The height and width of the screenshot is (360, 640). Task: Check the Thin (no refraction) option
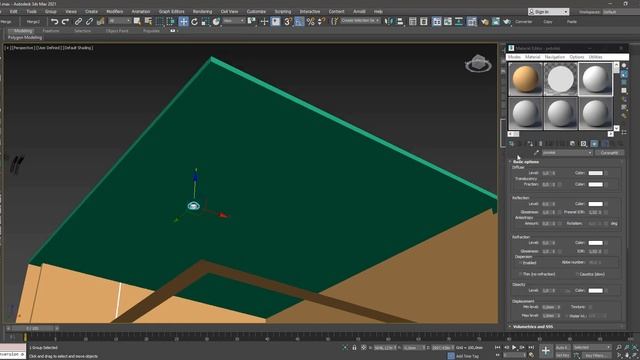(521, 274)
